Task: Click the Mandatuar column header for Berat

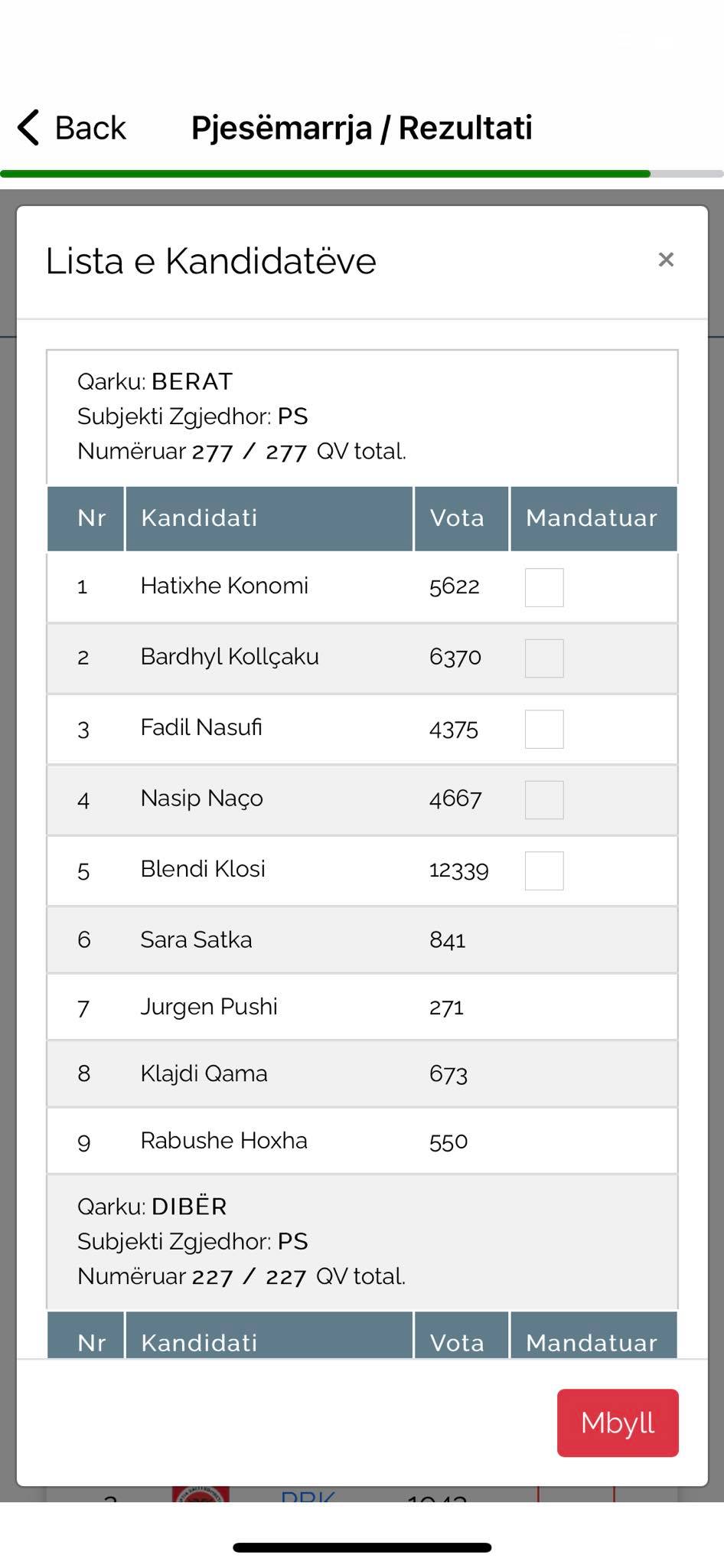Action: coord(592,518)
